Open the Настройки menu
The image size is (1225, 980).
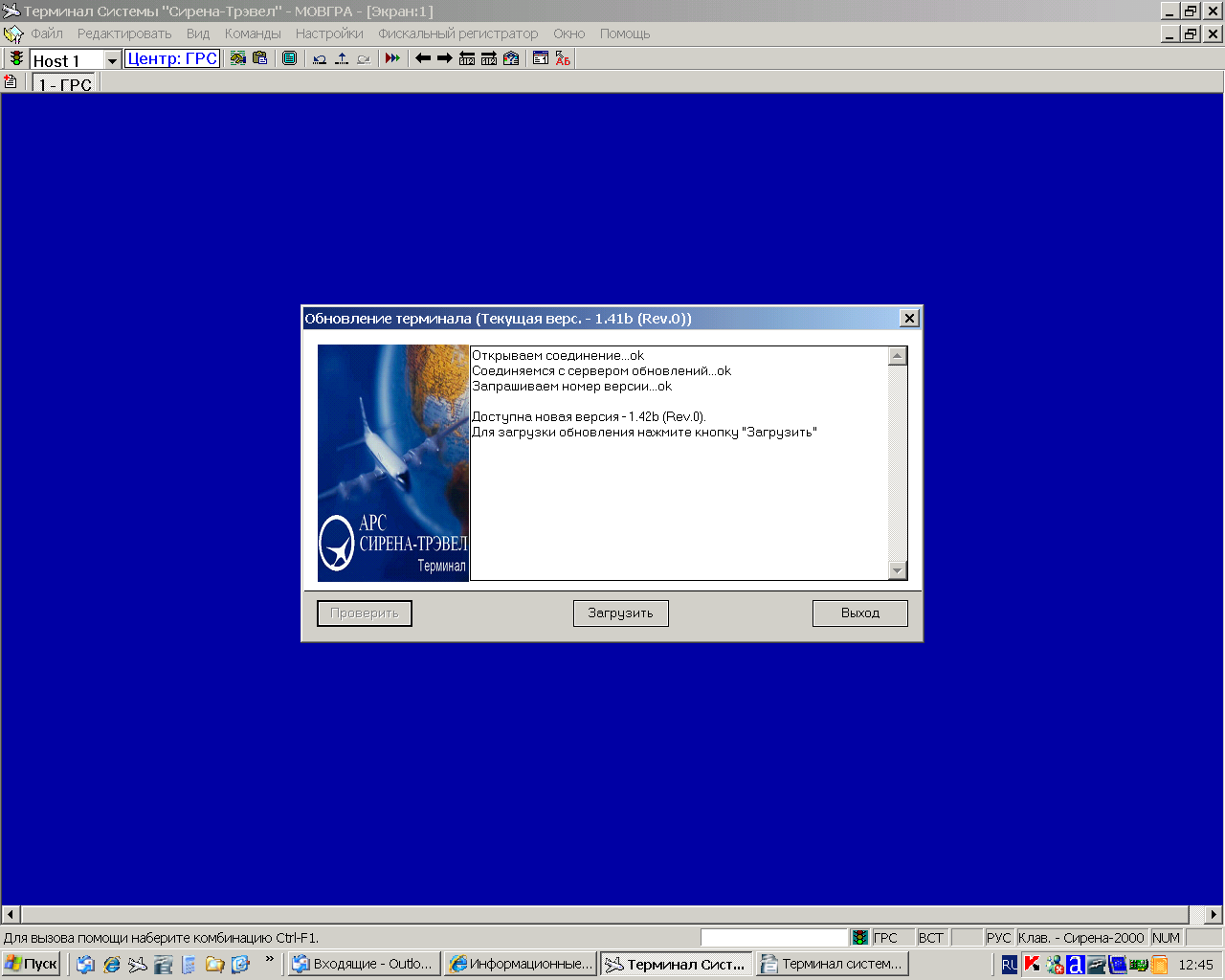329,33
